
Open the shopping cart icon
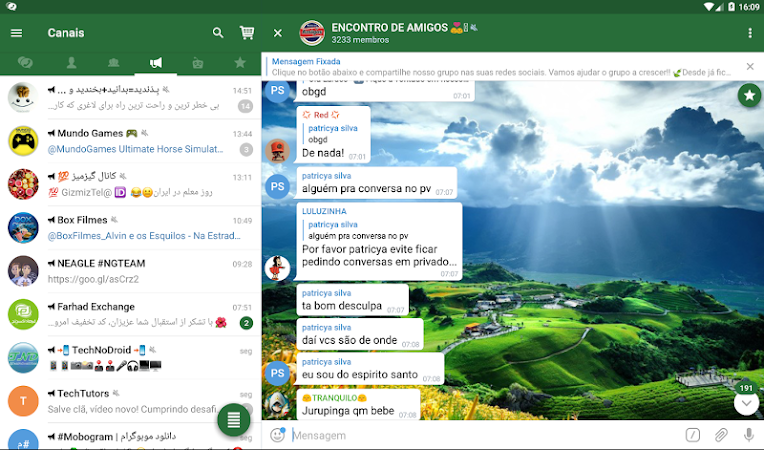[247, 33]
